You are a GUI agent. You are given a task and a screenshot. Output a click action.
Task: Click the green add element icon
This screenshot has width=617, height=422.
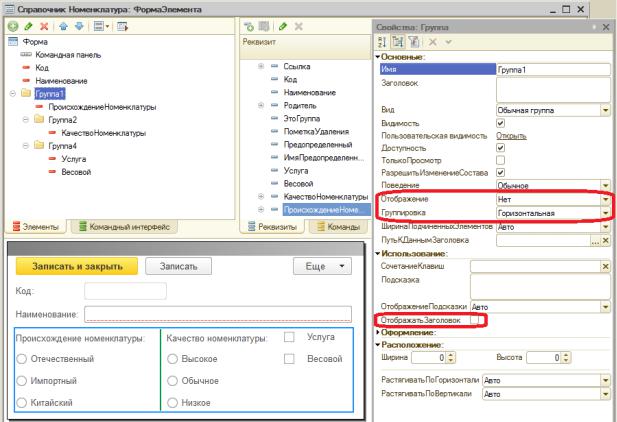pos(13,26)
